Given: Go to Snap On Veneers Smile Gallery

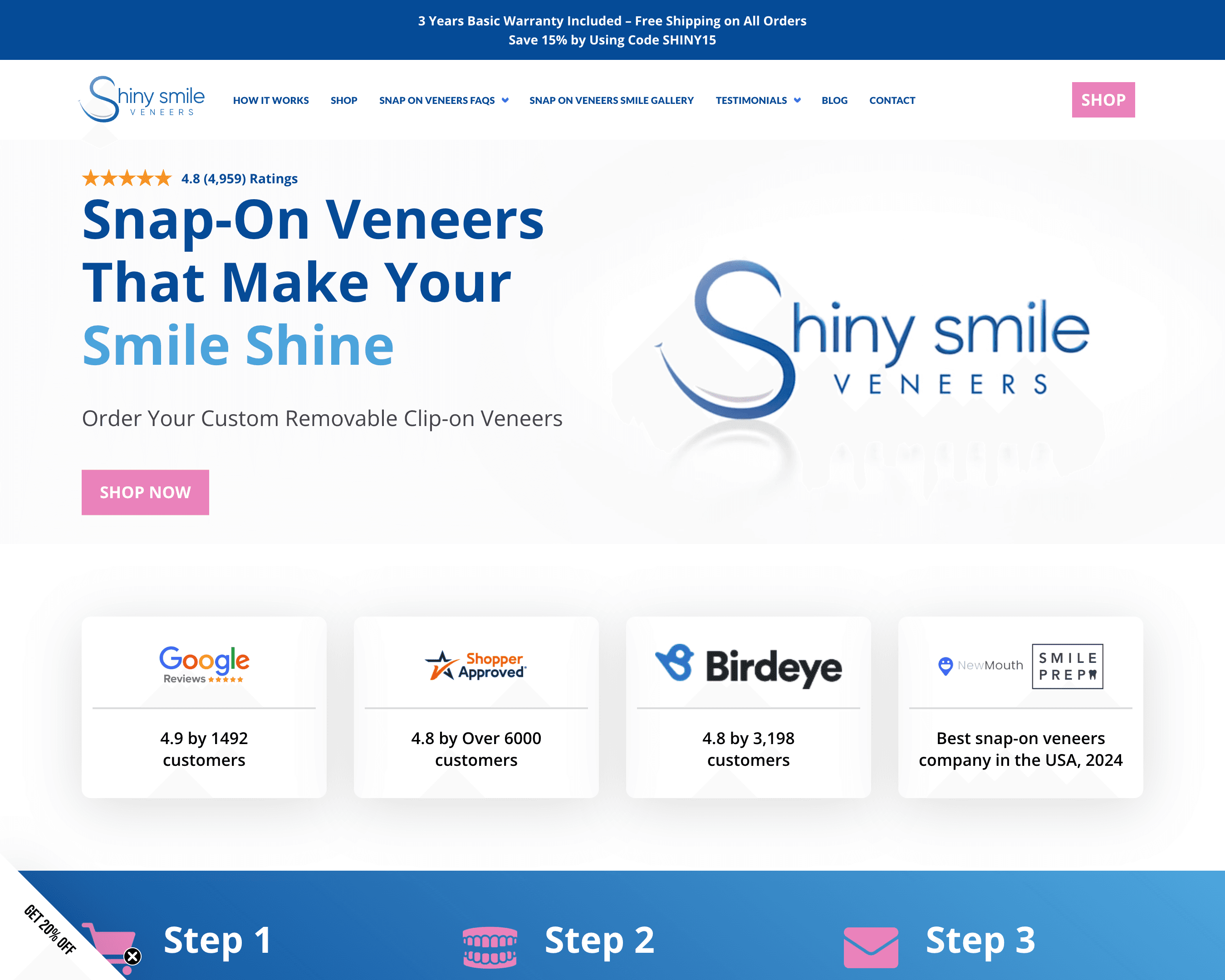Looking at the screenshot, I should coord(611,101).
